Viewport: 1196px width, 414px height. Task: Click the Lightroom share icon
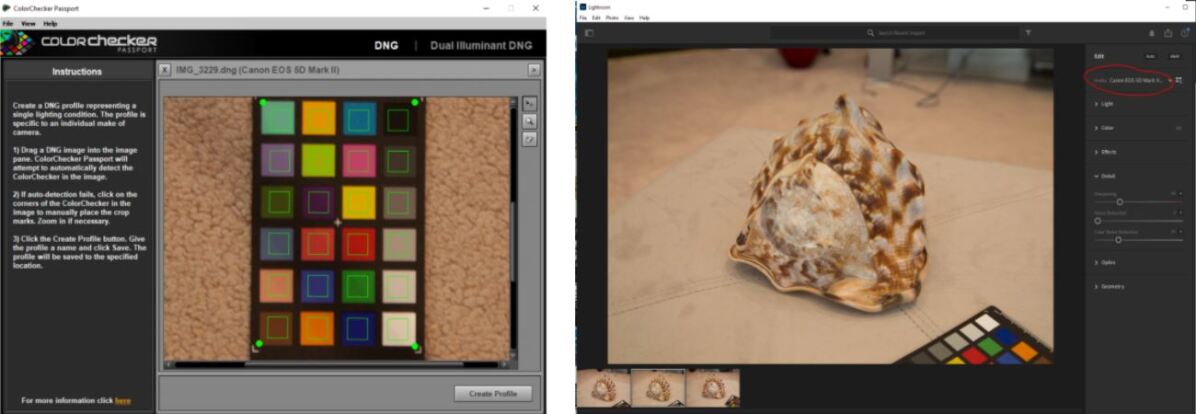tap(1168, 33)
